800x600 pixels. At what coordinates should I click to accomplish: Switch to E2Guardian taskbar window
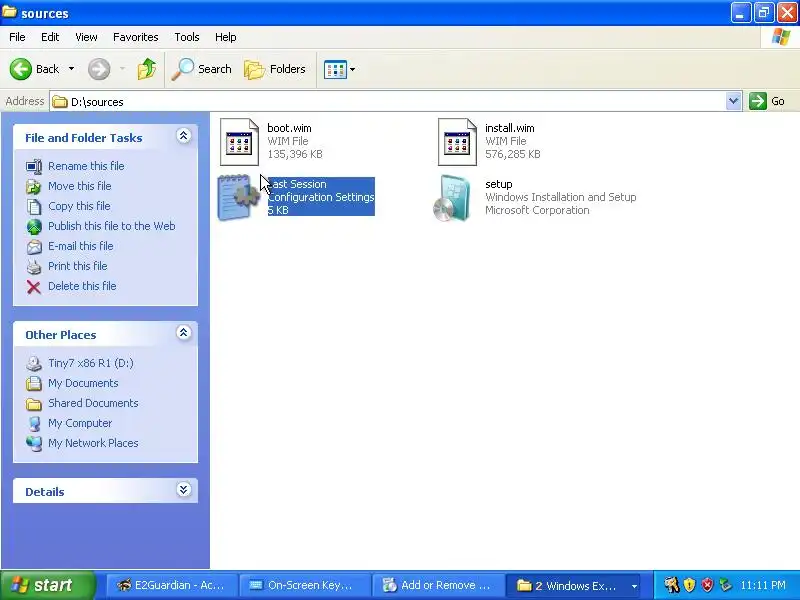click(171, 585)
